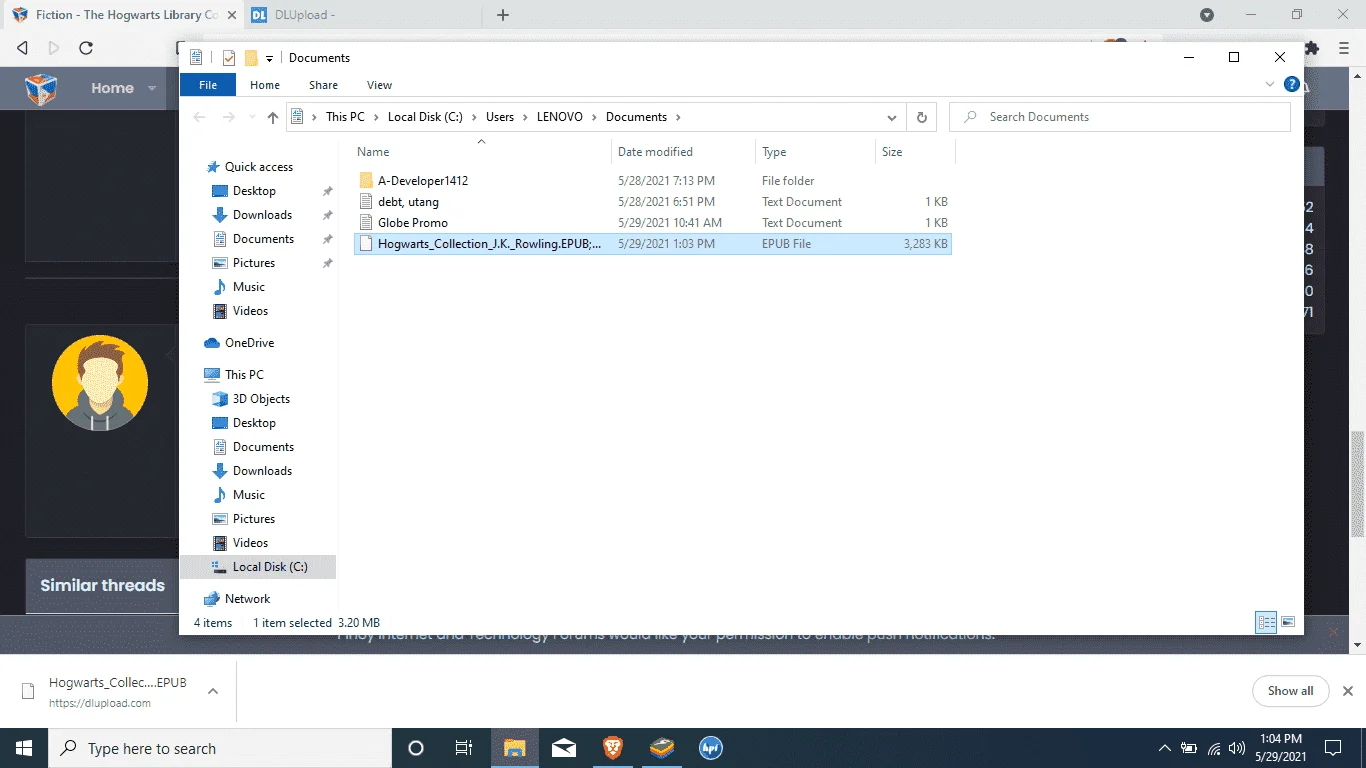Viewport: 1366px width, 768px height.
Task: Select Local Disk (C:) in navigation pane
Action: coord(258,567)
